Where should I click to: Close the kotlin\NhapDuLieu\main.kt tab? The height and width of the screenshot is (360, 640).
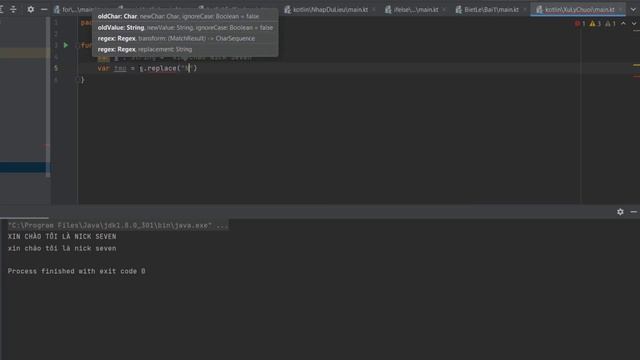(373, 9)
